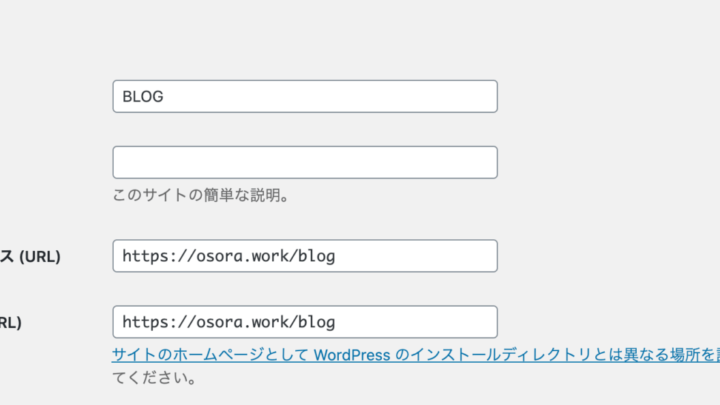This screenshot has height=405, width=720.
Task: Click the てください。 text below the link
Action: click(x=153, y=379)
